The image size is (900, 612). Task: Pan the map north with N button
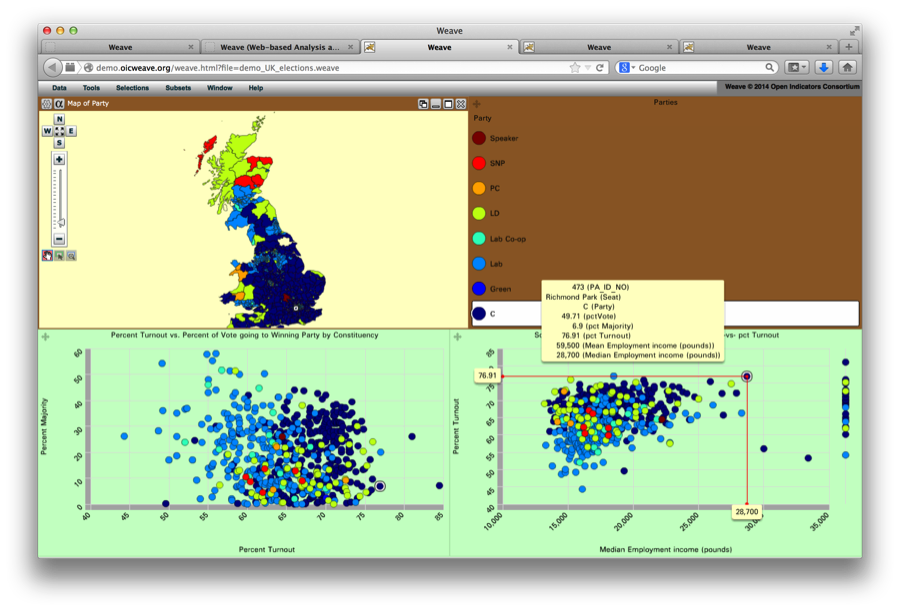[x=59, y=119]
